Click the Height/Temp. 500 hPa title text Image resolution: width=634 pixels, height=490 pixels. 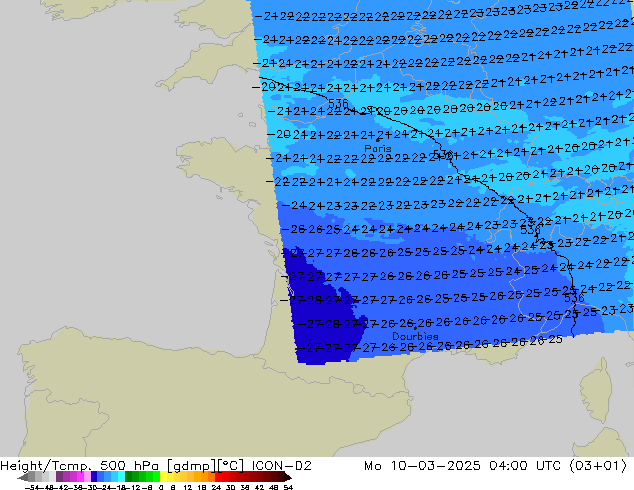79,466
